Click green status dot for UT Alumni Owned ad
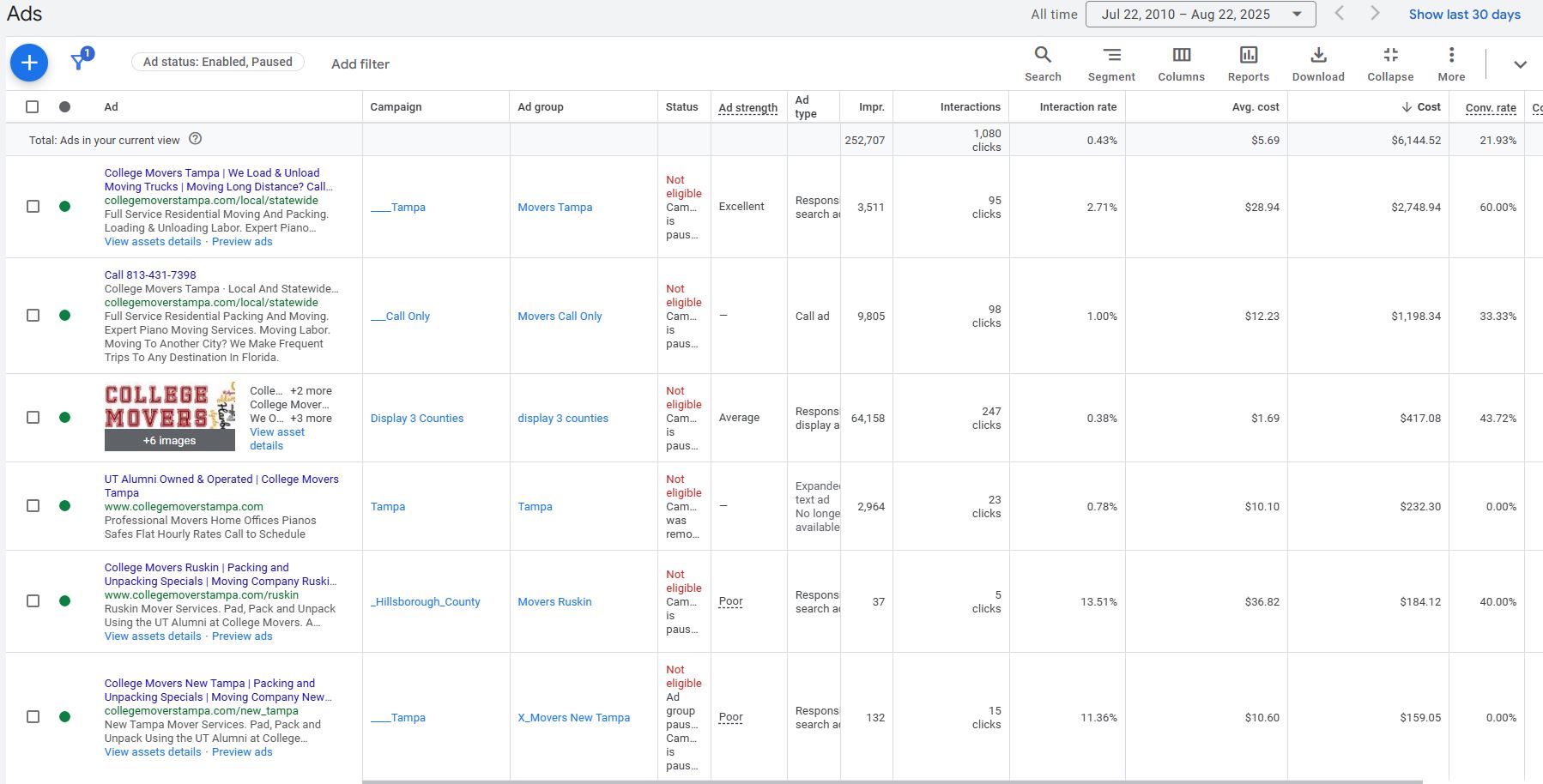Viewport: 1543px width, 784px height. pos(64,505)
